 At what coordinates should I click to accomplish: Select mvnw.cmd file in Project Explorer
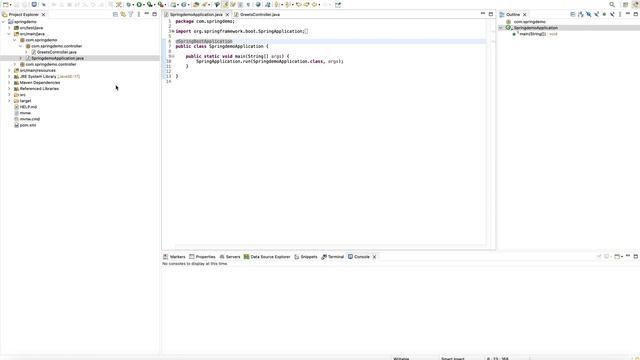(29, 119)
